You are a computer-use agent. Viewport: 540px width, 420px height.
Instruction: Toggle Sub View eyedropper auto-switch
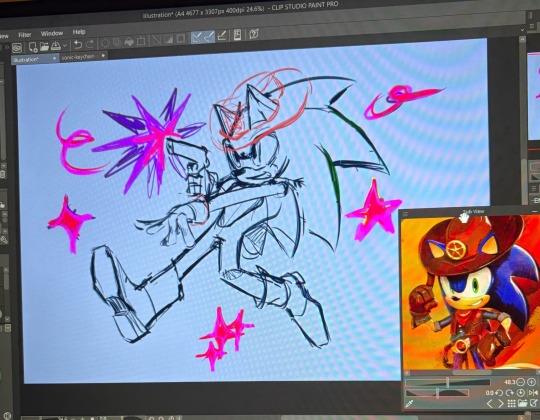[409, 404]
